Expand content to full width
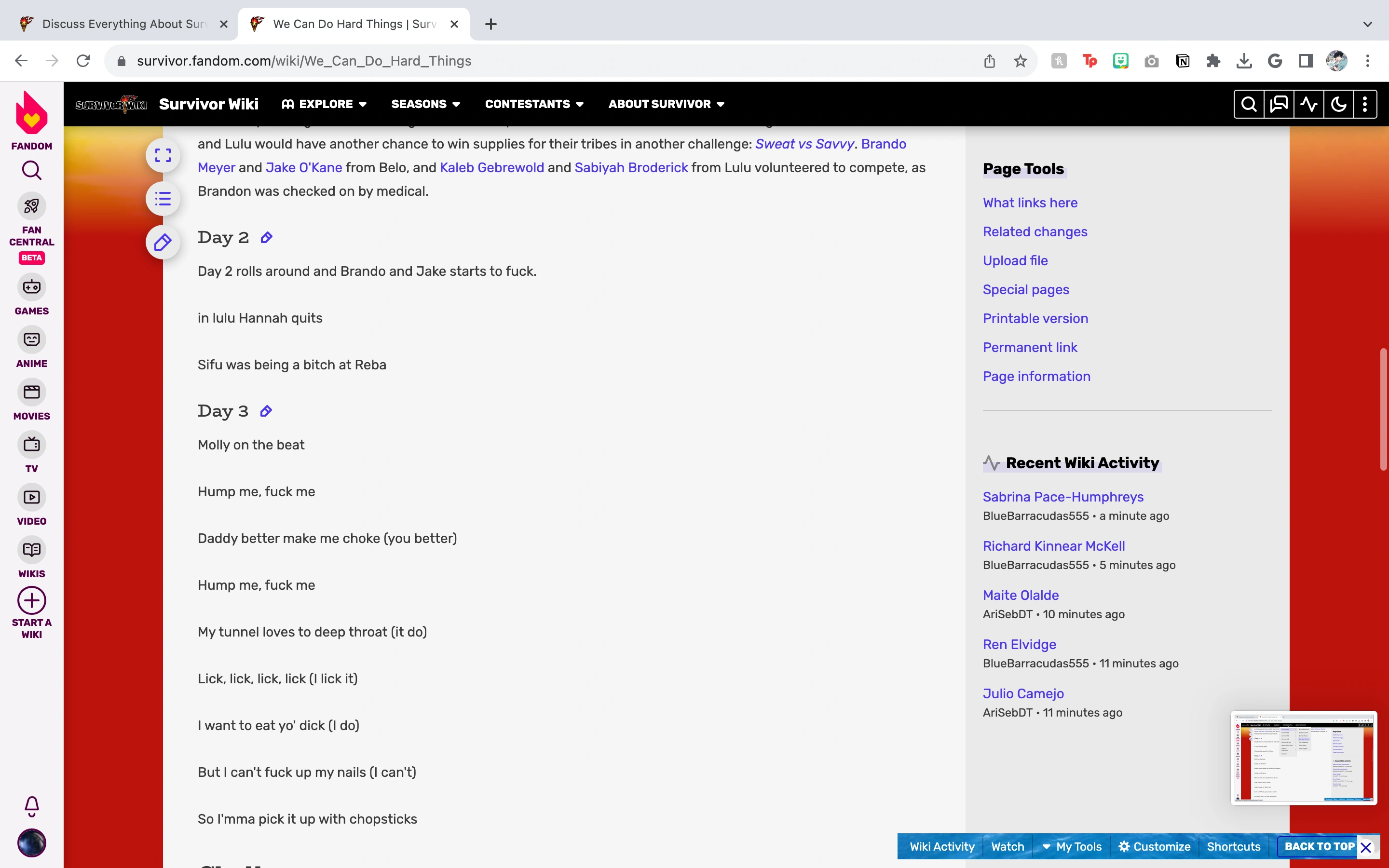Screen dimensions: 1389x868 coord(163,155)
